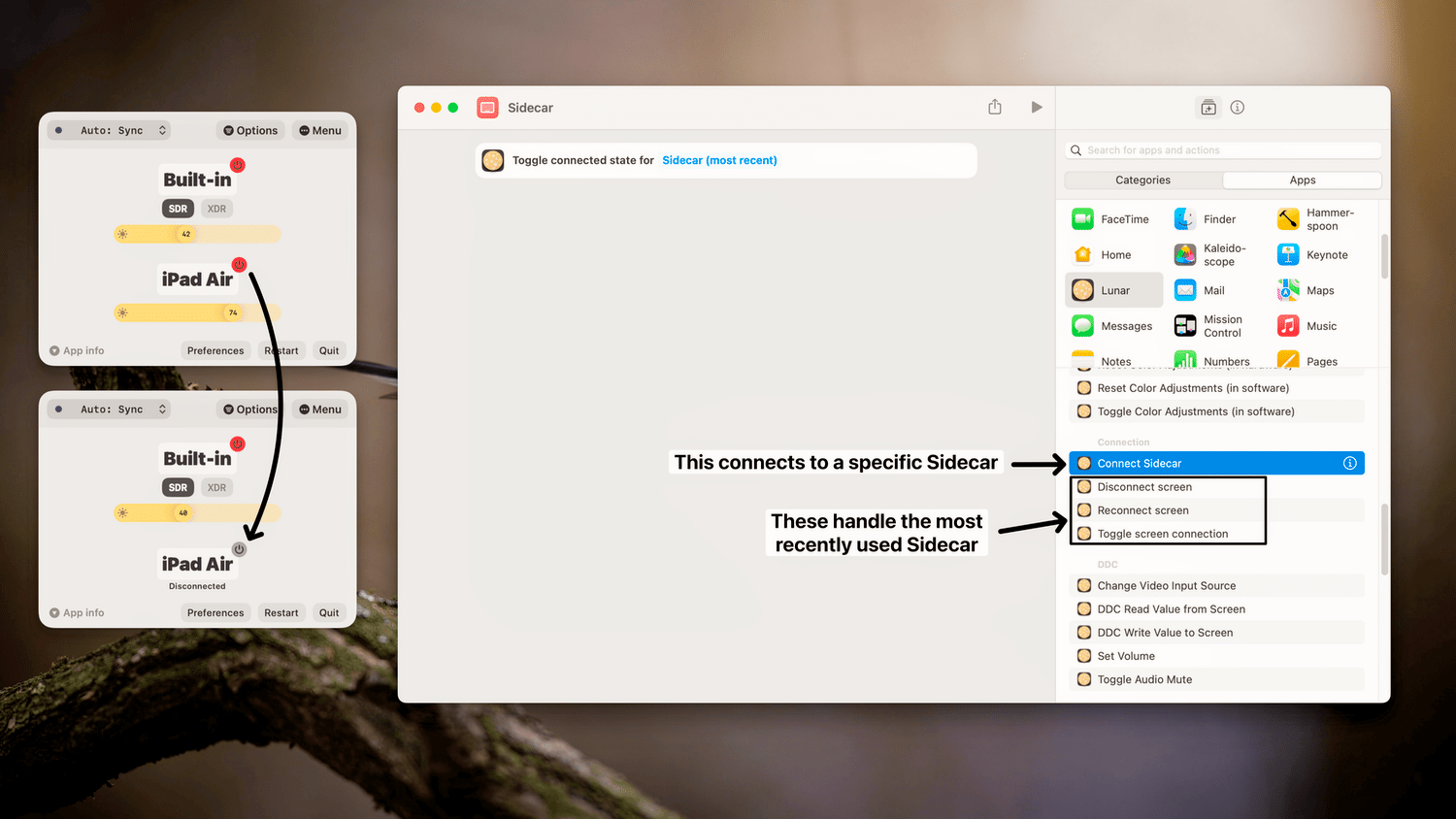This screenshot has width=1456, height=819.
Task: Add the Set Volume action
Action: click(1217, 656)
